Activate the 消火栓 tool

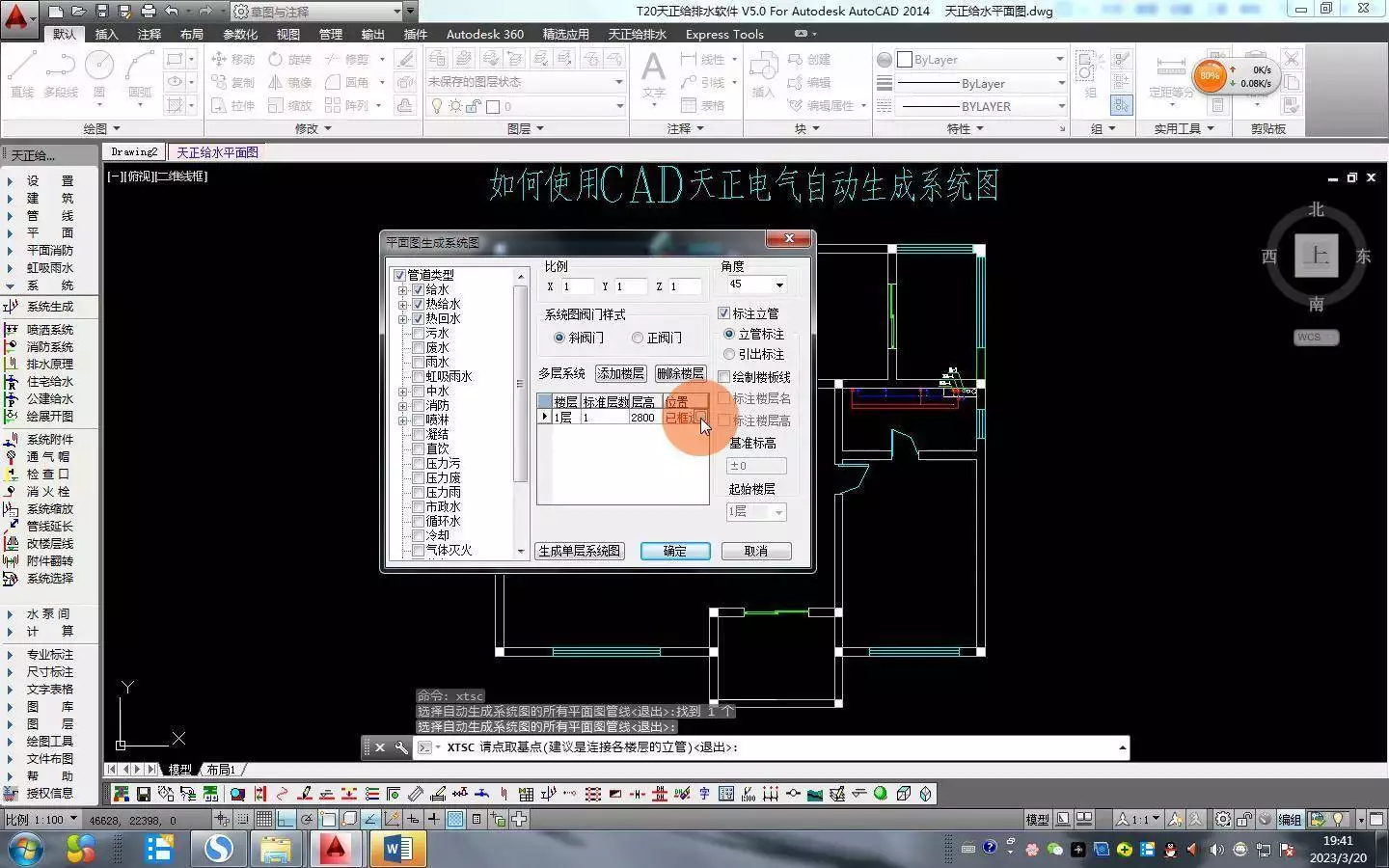pos(48,492)
